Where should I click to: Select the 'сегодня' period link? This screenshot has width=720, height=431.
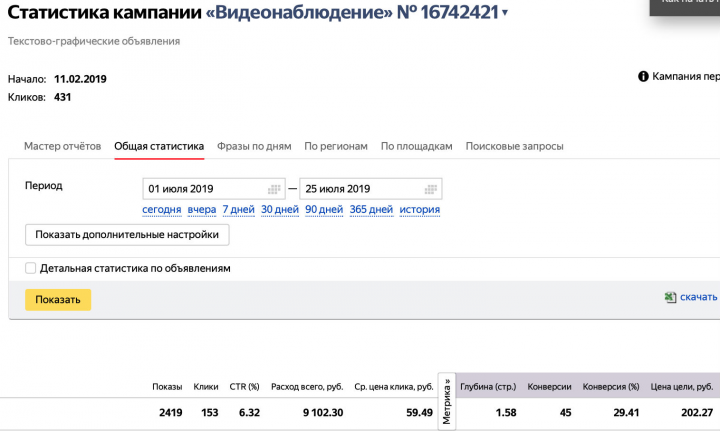click(x=162, y=210)
